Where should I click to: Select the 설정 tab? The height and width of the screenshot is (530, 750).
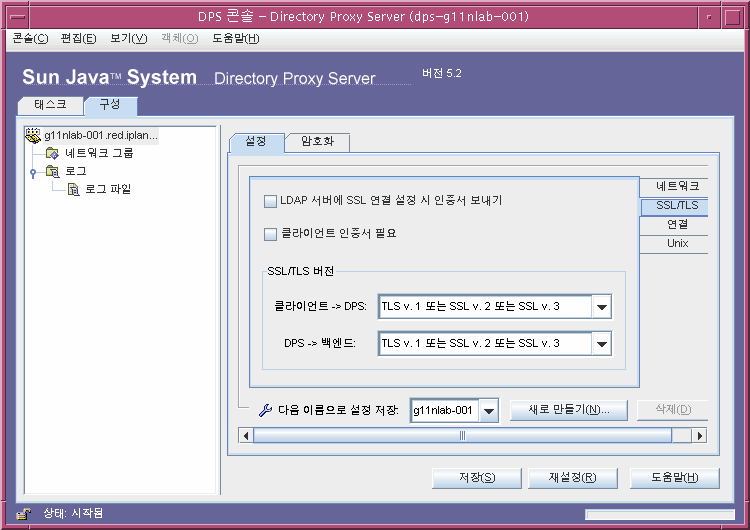(x=256, y=142)
